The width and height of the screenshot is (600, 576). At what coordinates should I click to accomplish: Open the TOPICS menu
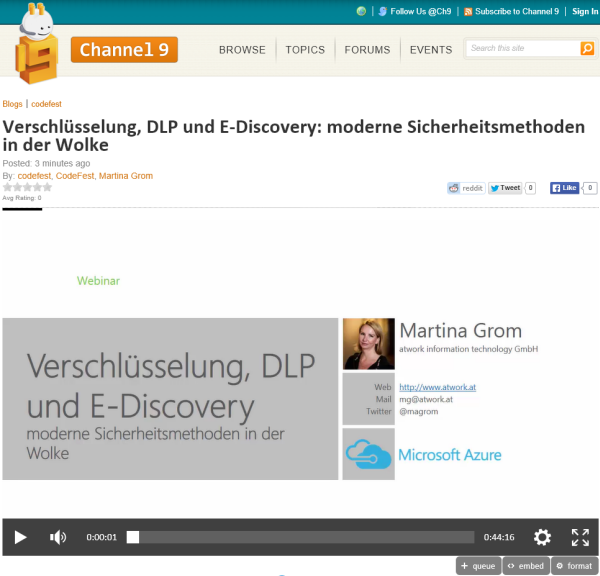[x=305, y=50]
